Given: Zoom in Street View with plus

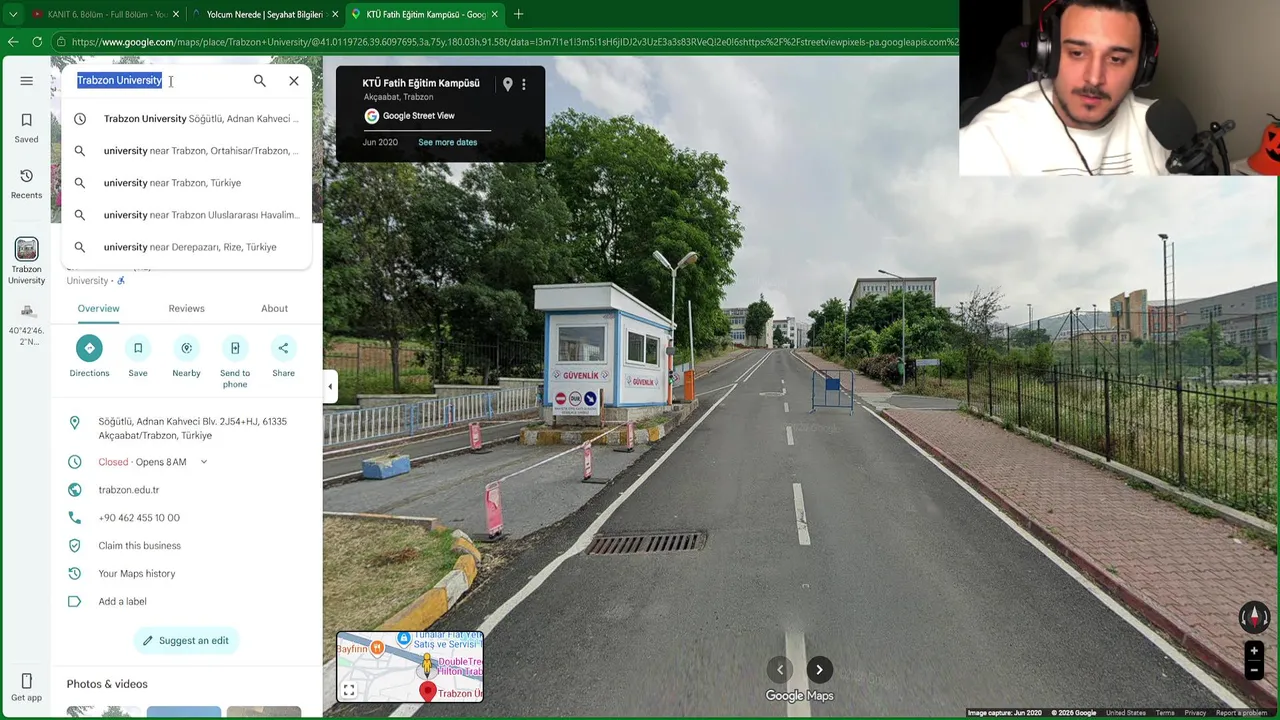Looking at the screenshot, I should [x=1254, y=651].
